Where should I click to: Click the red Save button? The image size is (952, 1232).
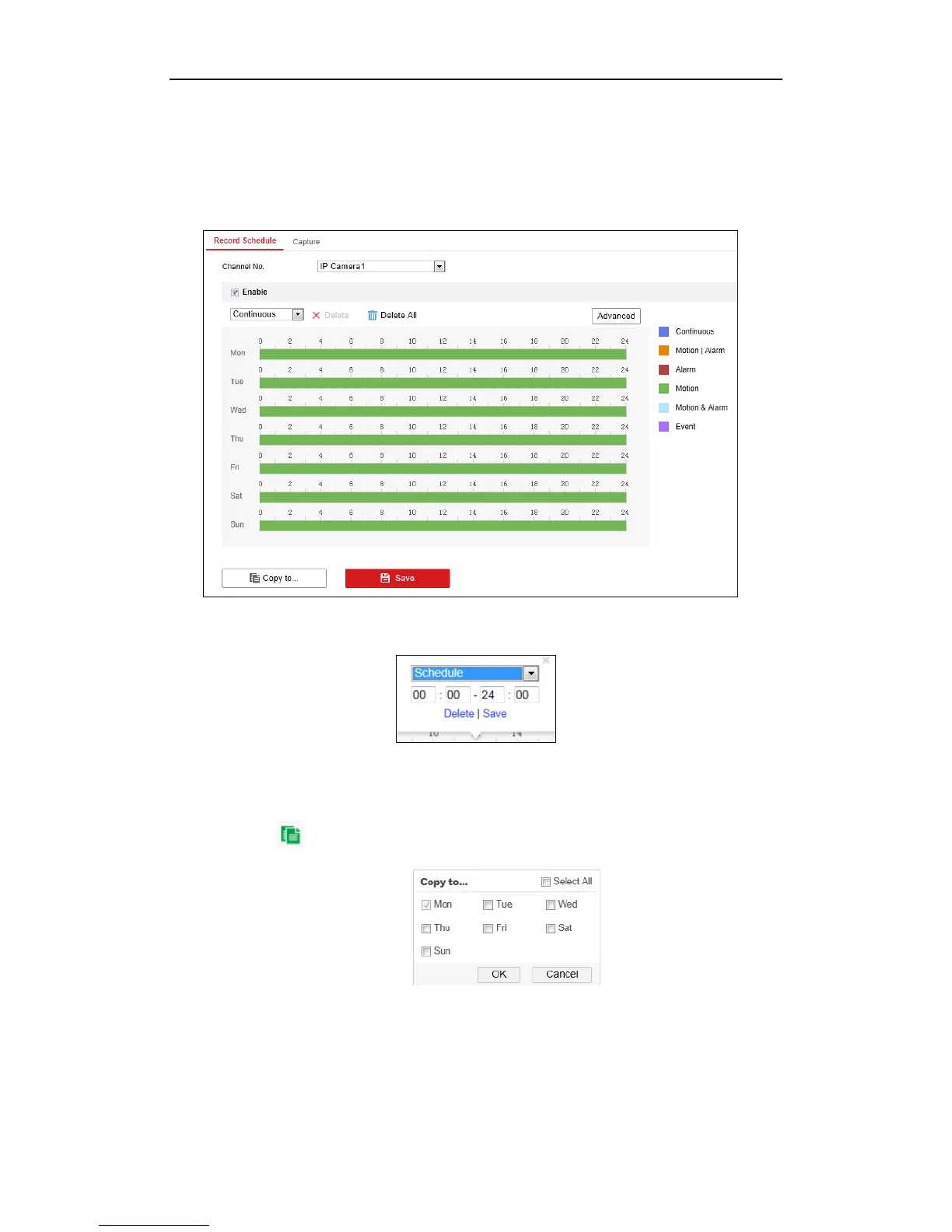(397, 579)
